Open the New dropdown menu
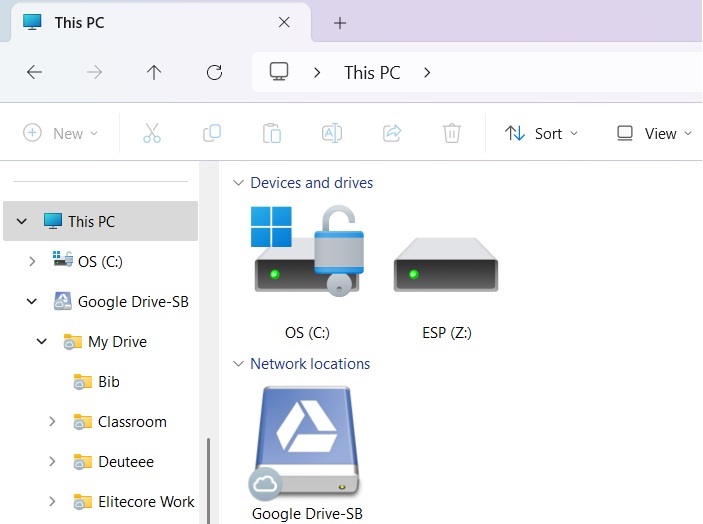This screenshot has width=703, height=524. pyautogui.click(x=61, y=133)
